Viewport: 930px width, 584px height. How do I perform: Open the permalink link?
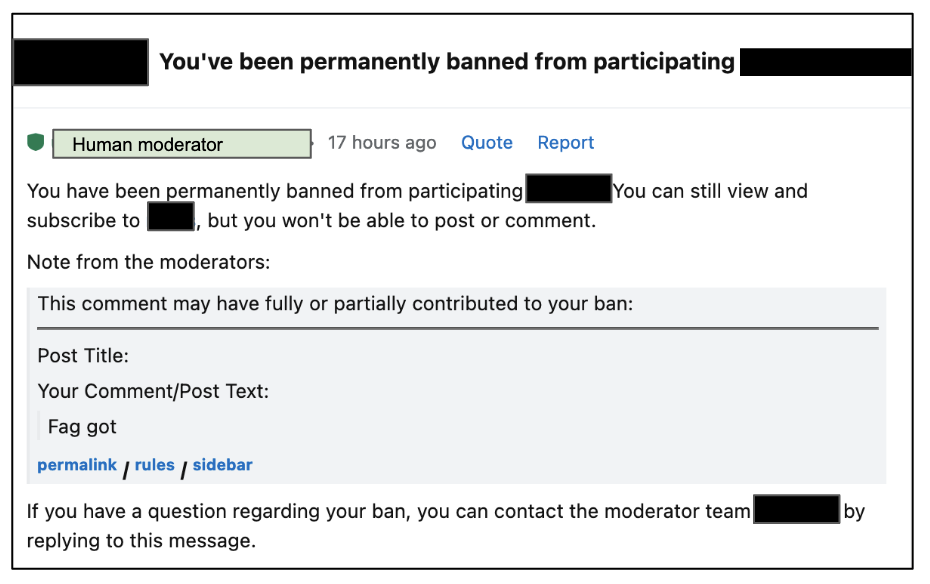[77, 465]
